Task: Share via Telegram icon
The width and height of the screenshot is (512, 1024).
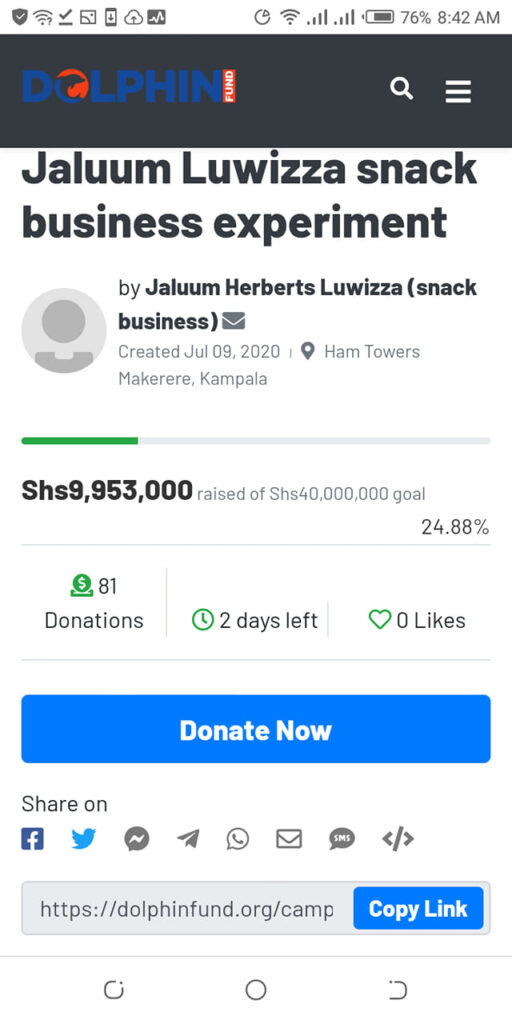Action: 188,839
